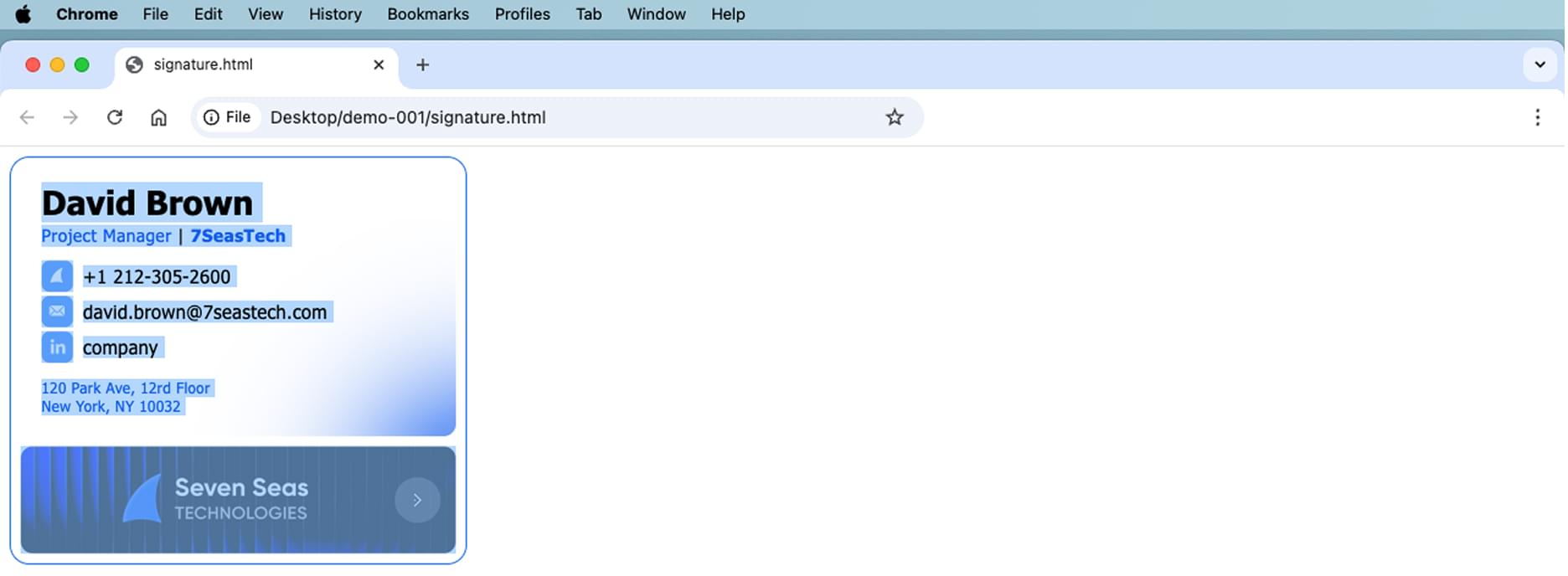The height and width of the screenshot is (576, 1568).
Task: Click the company LinkedIn link text
Action: pos(120,347)
